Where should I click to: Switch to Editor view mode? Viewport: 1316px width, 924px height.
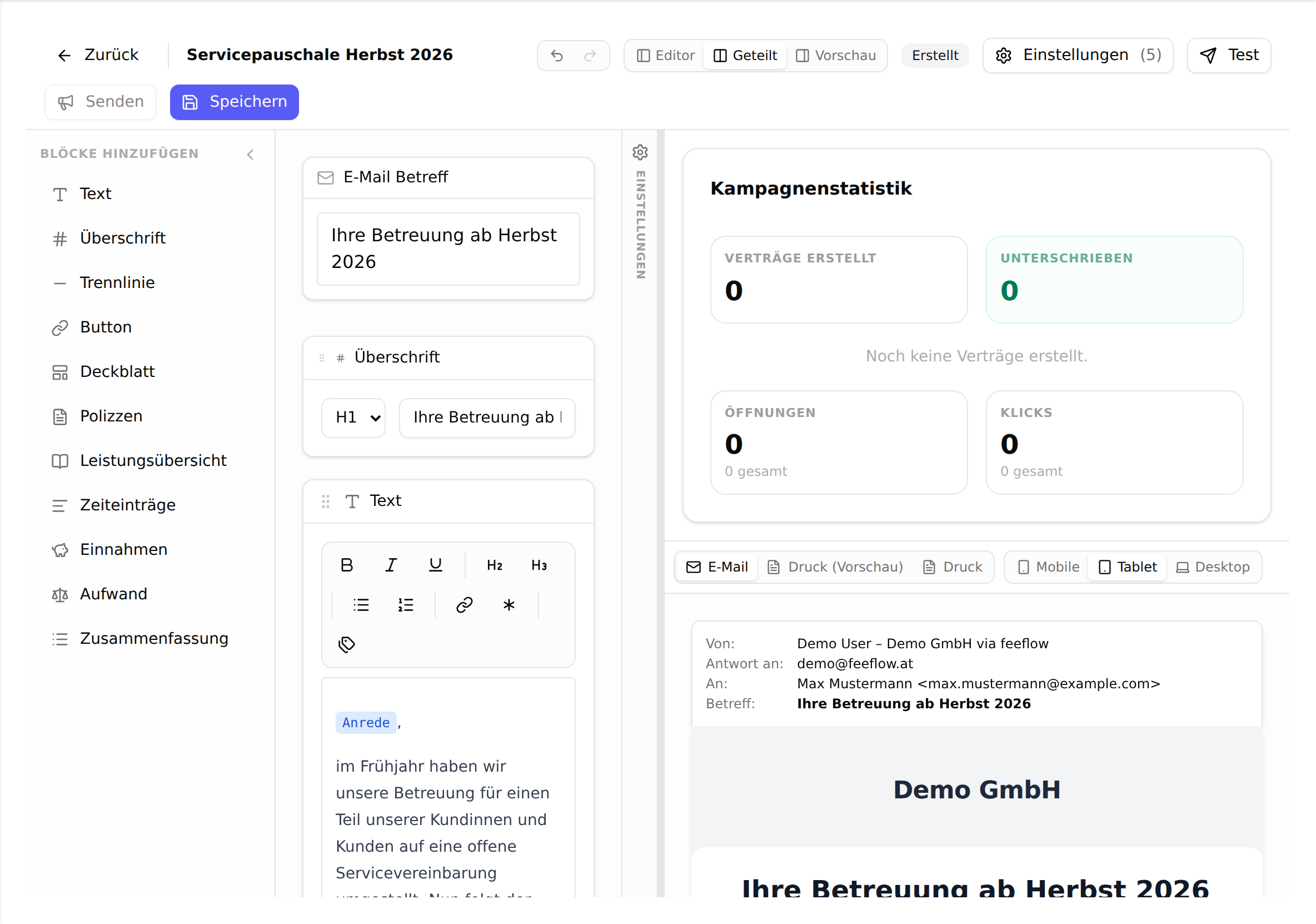665,55
